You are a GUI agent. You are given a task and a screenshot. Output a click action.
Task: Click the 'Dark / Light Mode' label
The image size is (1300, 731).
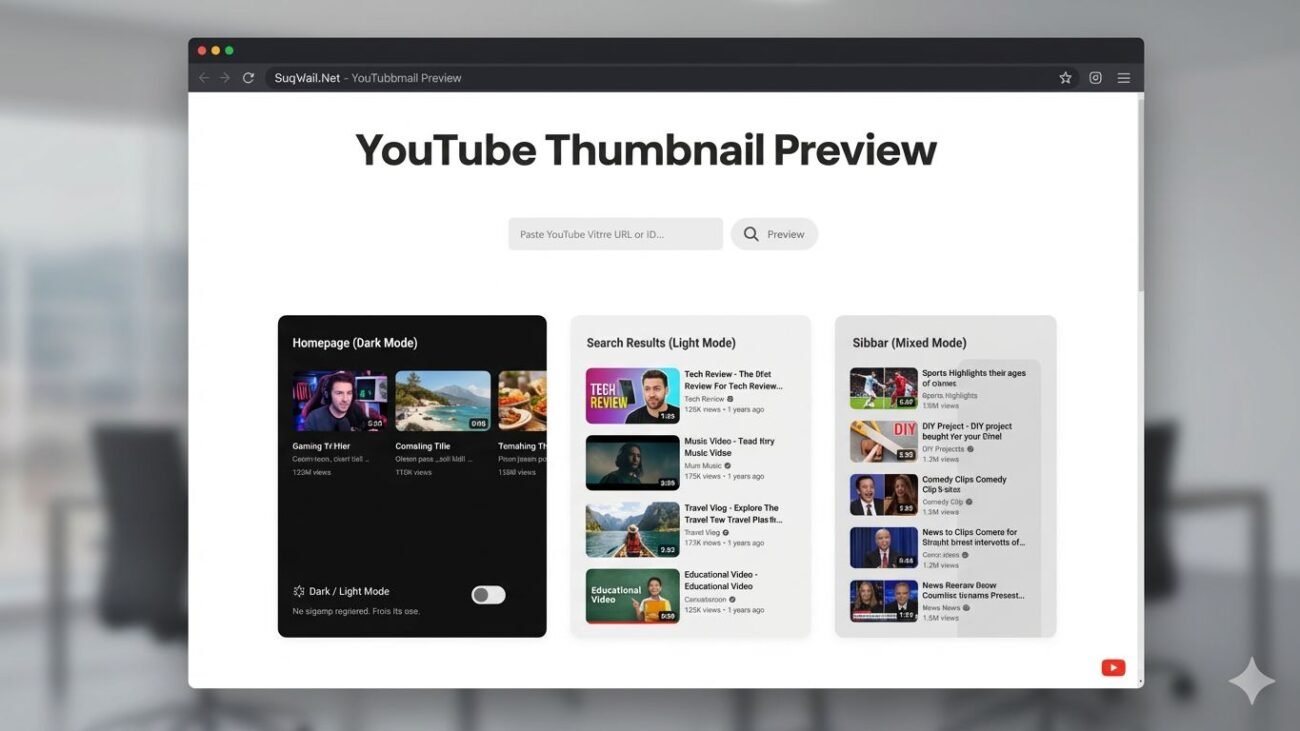tap(349, 591)
